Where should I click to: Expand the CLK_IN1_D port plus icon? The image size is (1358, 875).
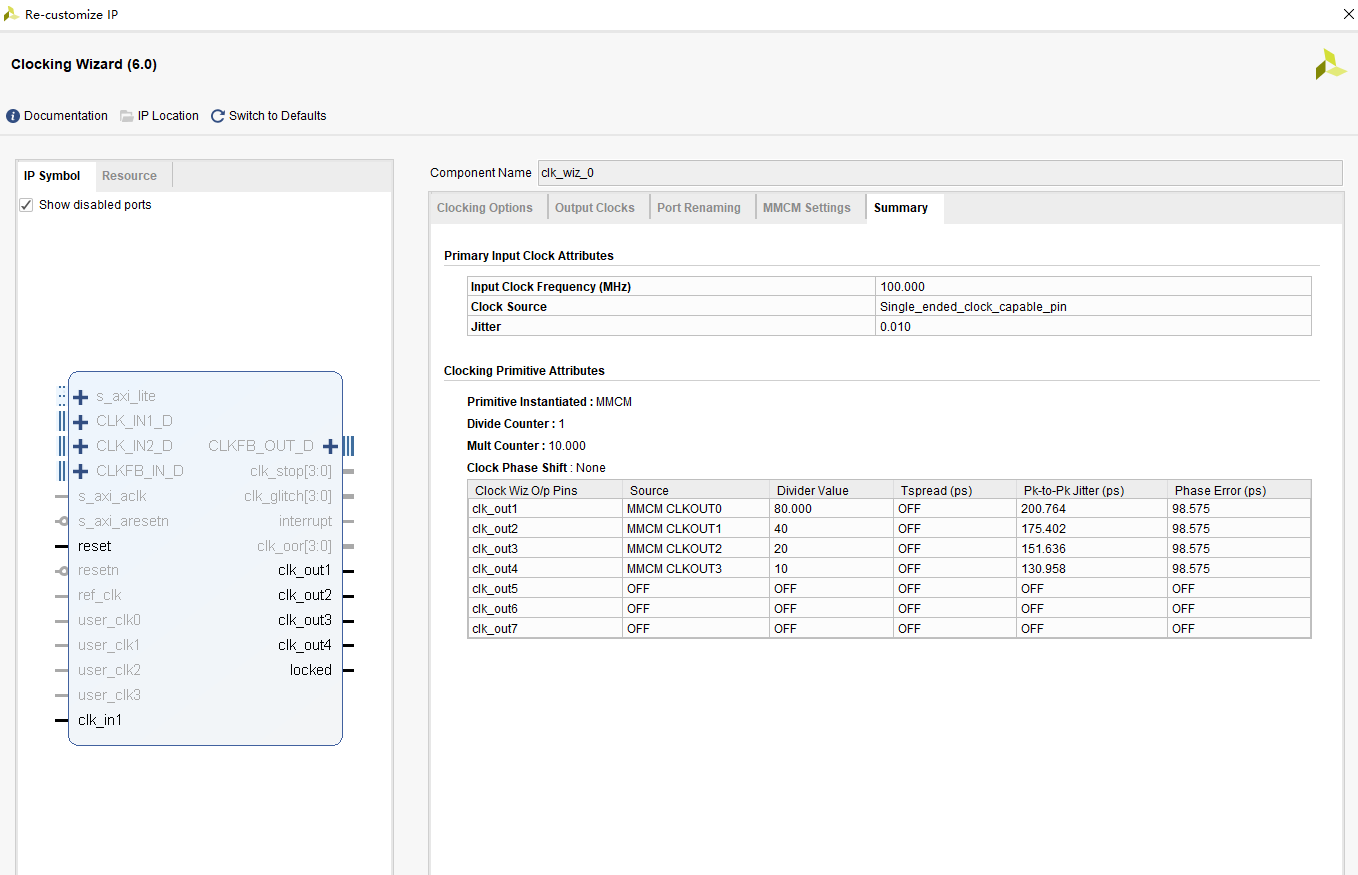tap(81, 422)
